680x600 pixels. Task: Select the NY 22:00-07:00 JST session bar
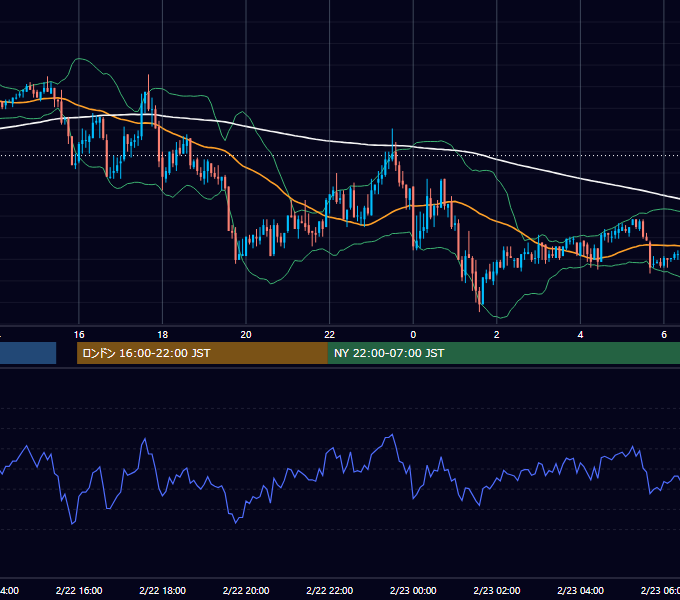coord(503,353)
